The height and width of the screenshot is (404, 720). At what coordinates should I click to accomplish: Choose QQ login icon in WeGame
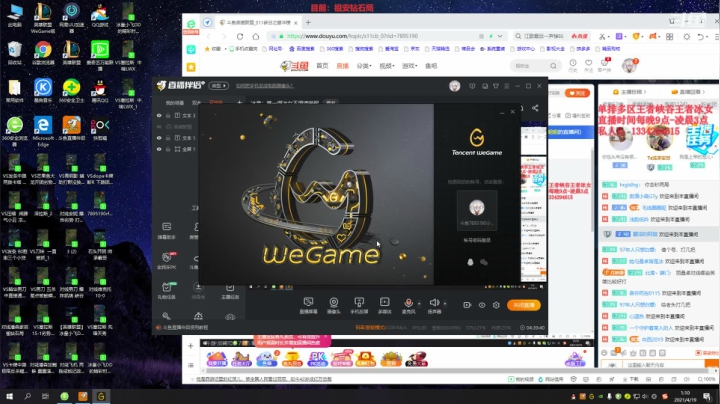click(470, 262)
